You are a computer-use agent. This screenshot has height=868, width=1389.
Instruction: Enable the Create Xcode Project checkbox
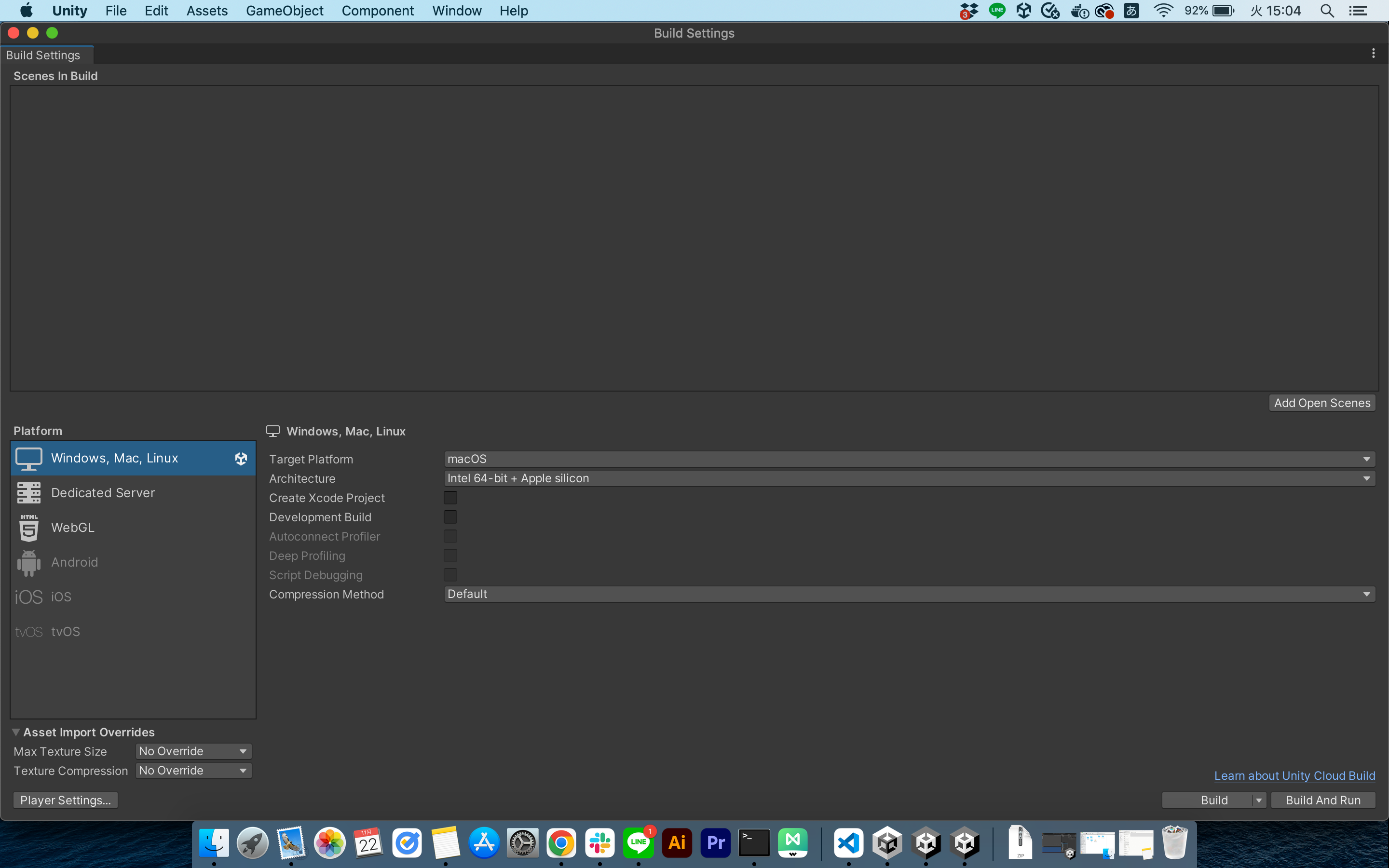[x=450, y=498]
